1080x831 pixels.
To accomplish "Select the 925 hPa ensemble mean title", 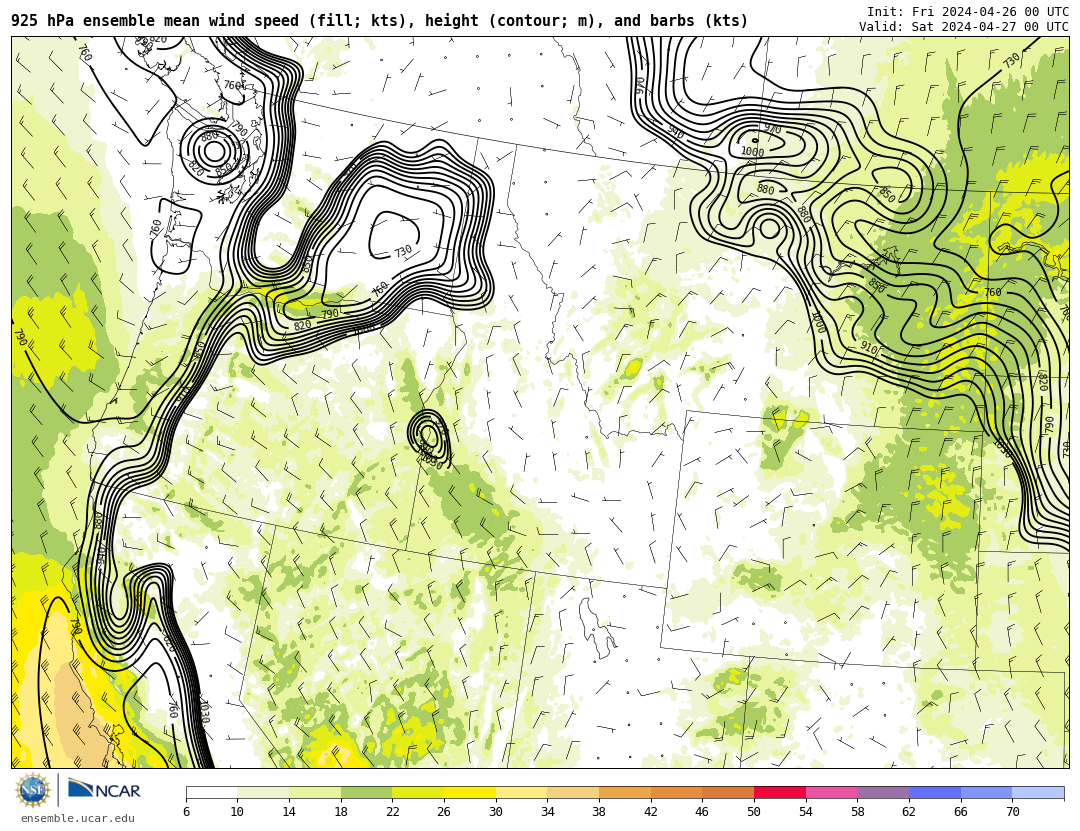I will click(380, 21).
